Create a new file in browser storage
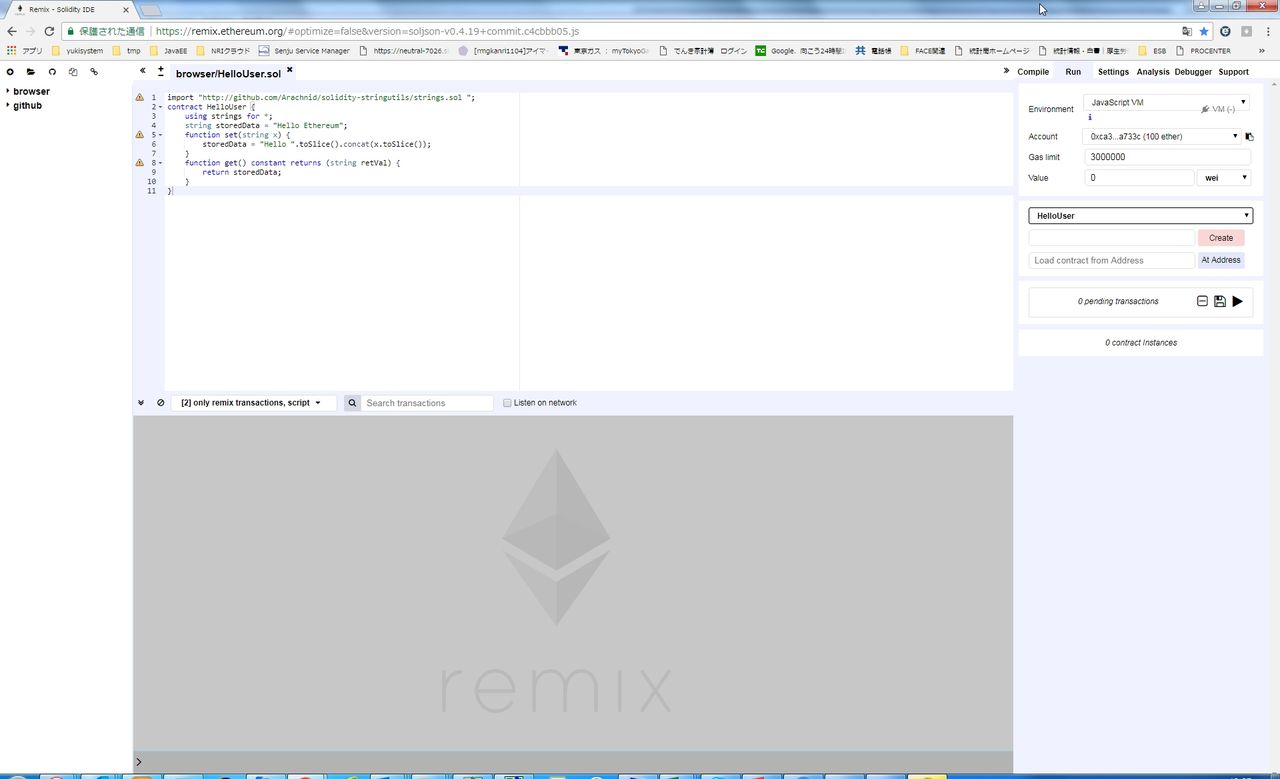1280x779 pixels. click(x=10, y=72)
